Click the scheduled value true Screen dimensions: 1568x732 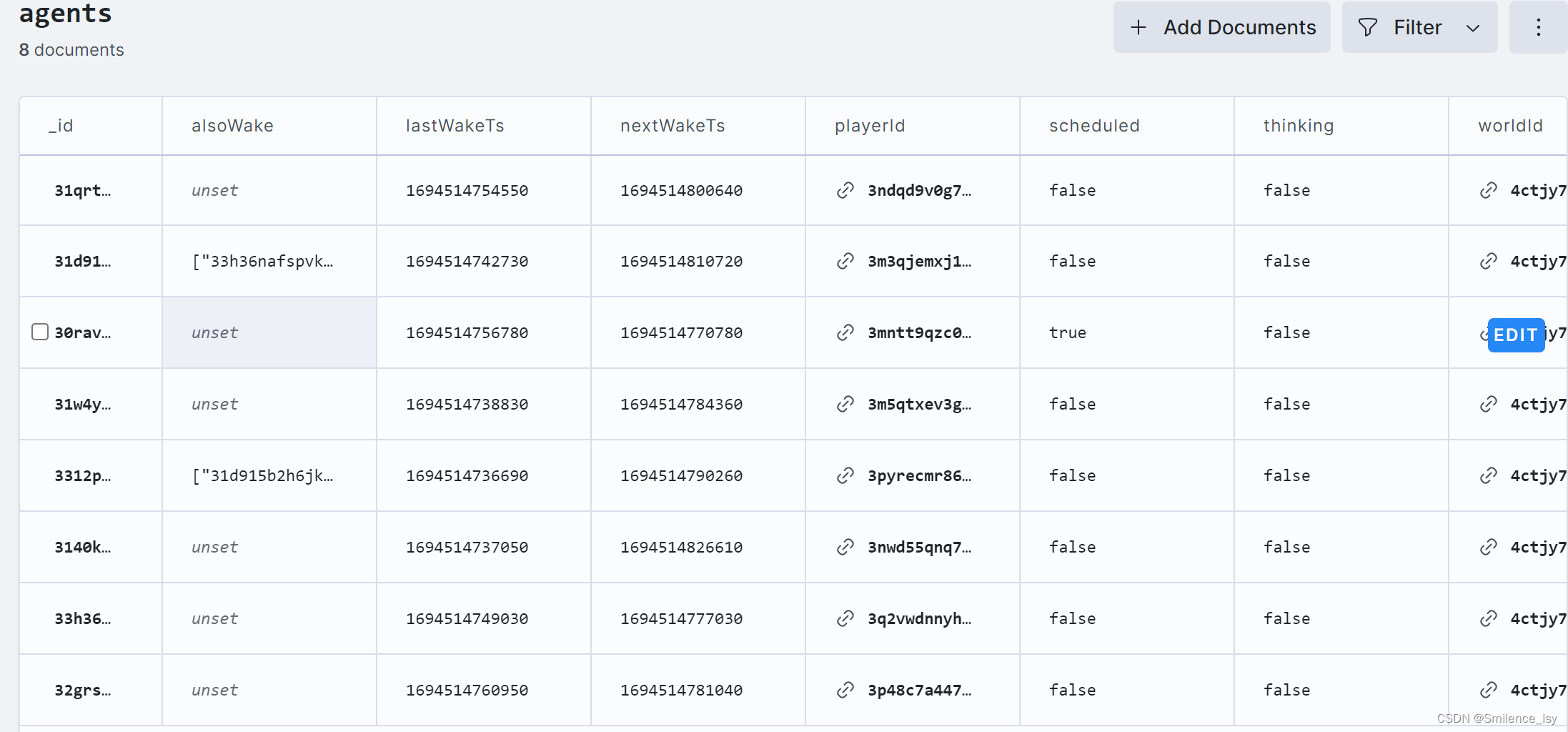pos(1068,332)
